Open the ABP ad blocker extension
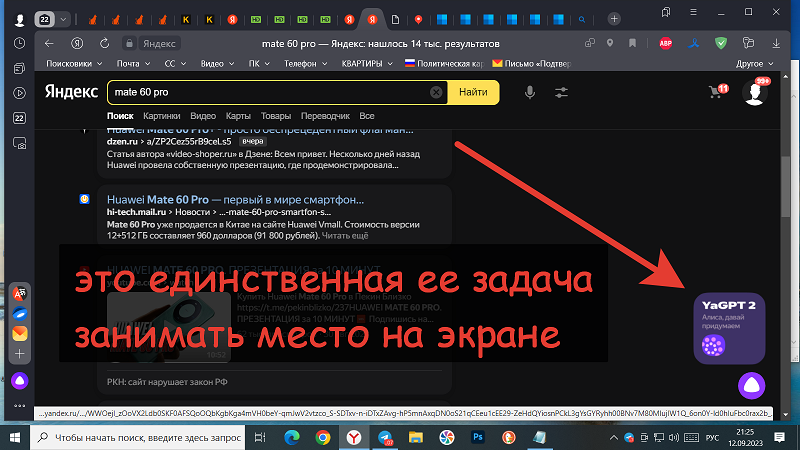This screenshot has width=800, height=450. click(665, 43)
